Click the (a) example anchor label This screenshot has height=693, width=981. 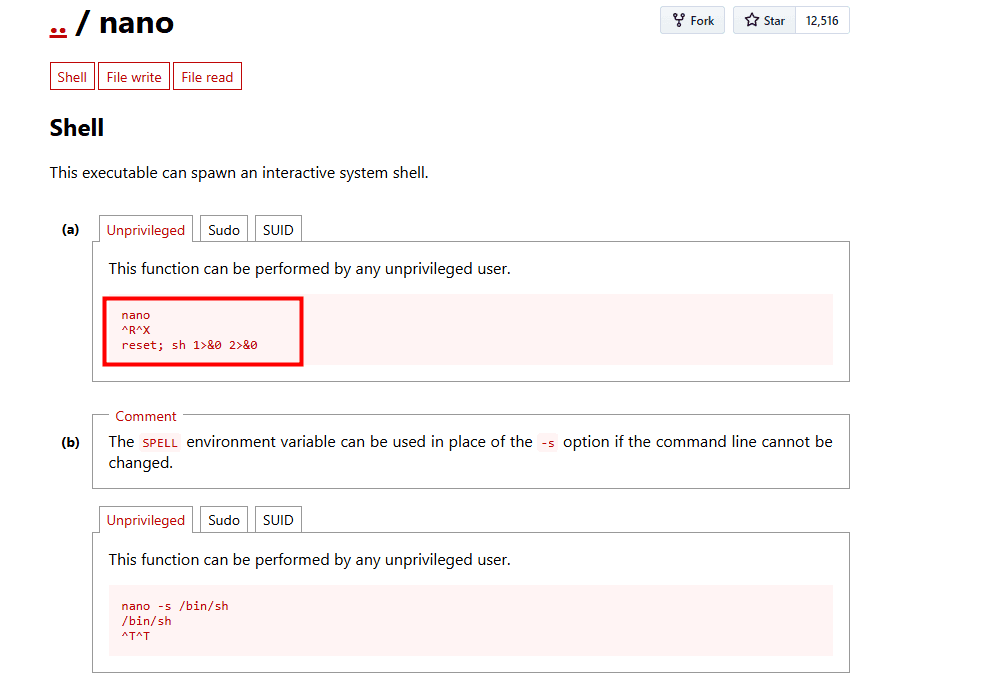tap(70, 229)
